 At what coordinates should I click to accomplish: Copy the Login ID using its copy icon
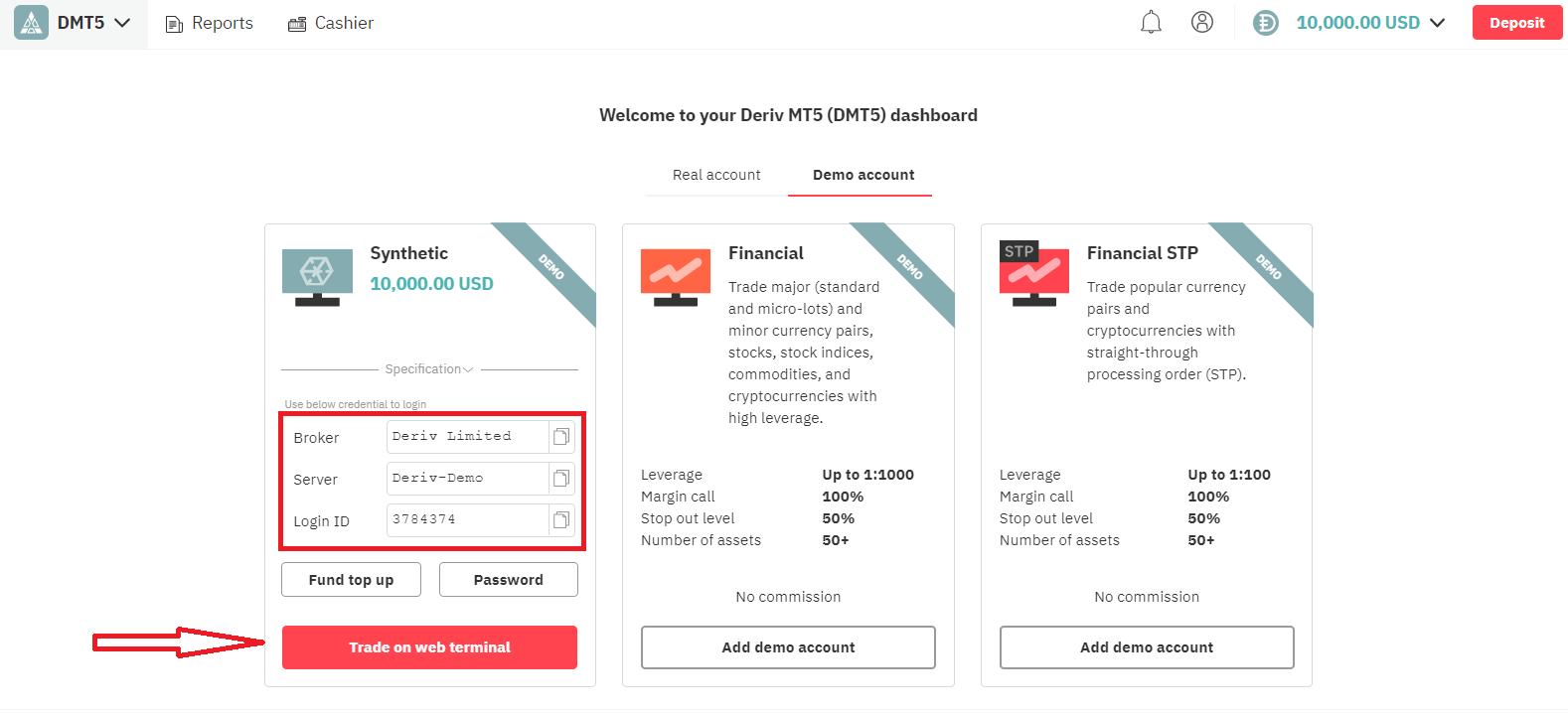[x=561, y=519]
